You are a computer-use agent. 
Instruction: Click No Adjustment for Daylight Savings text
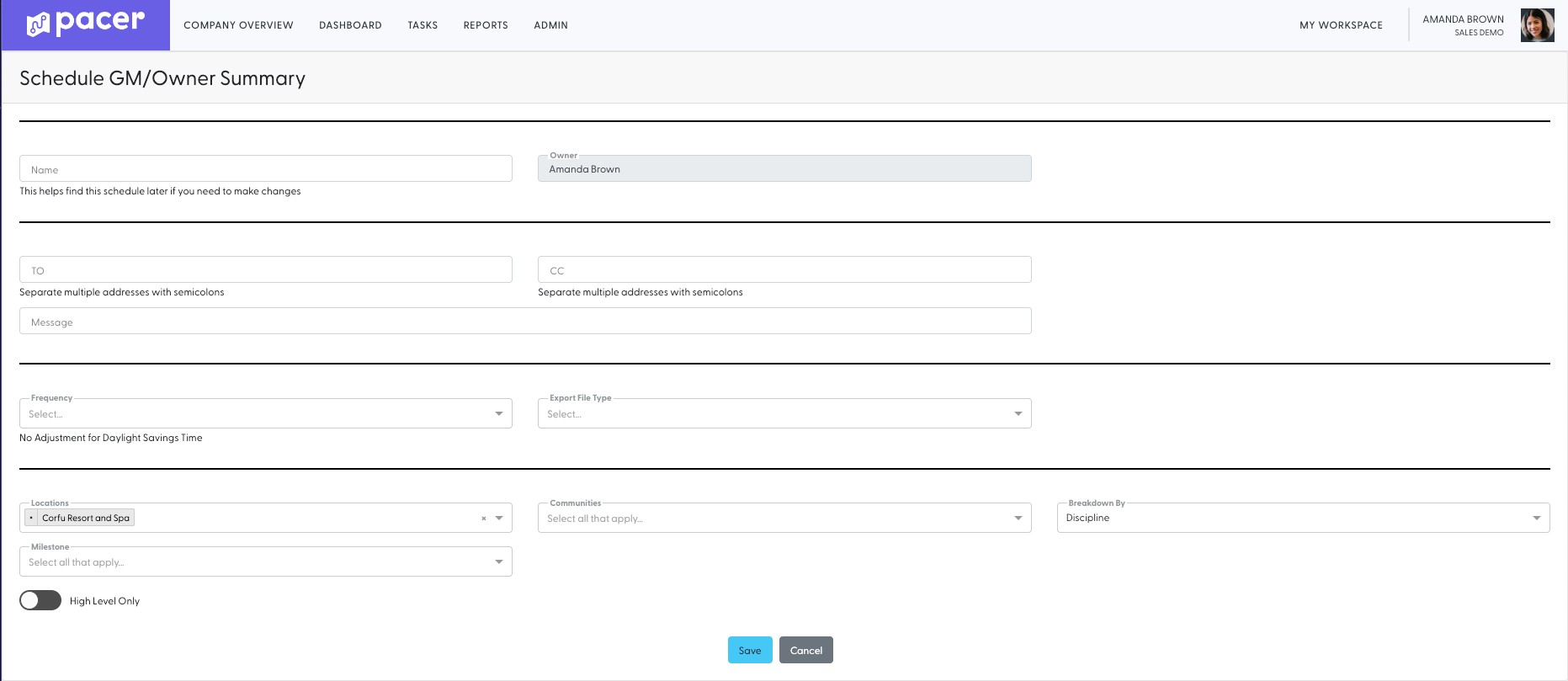111,438
